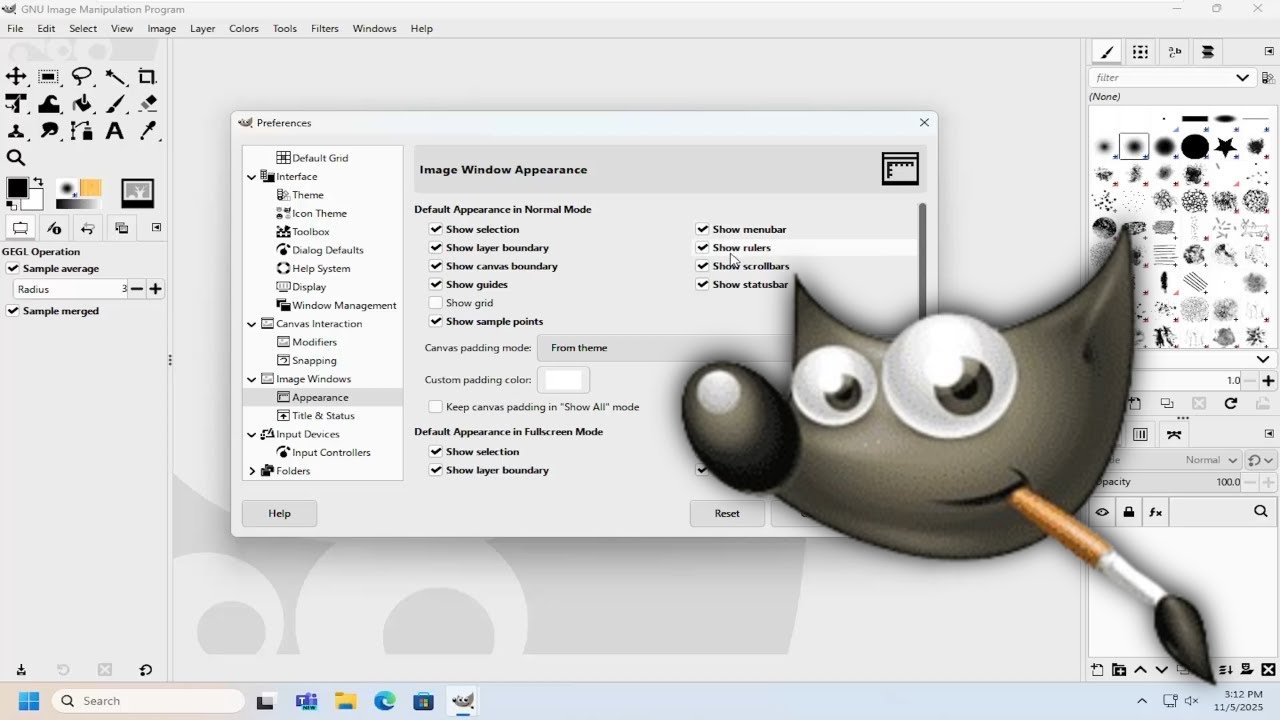1280x720 pixels.
Task: Select the Move tool in toolbox
Action: pyautogui.click(x=16, y=77)
